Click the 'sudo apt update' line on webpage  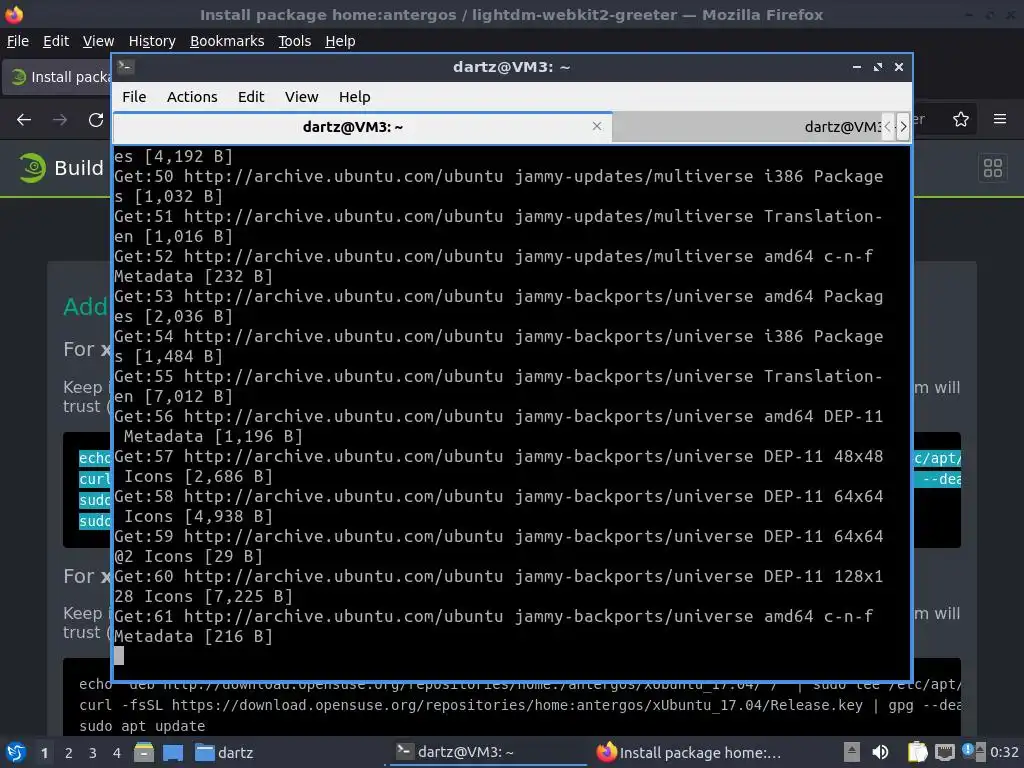pyautogui.click(x=142, y=726)
